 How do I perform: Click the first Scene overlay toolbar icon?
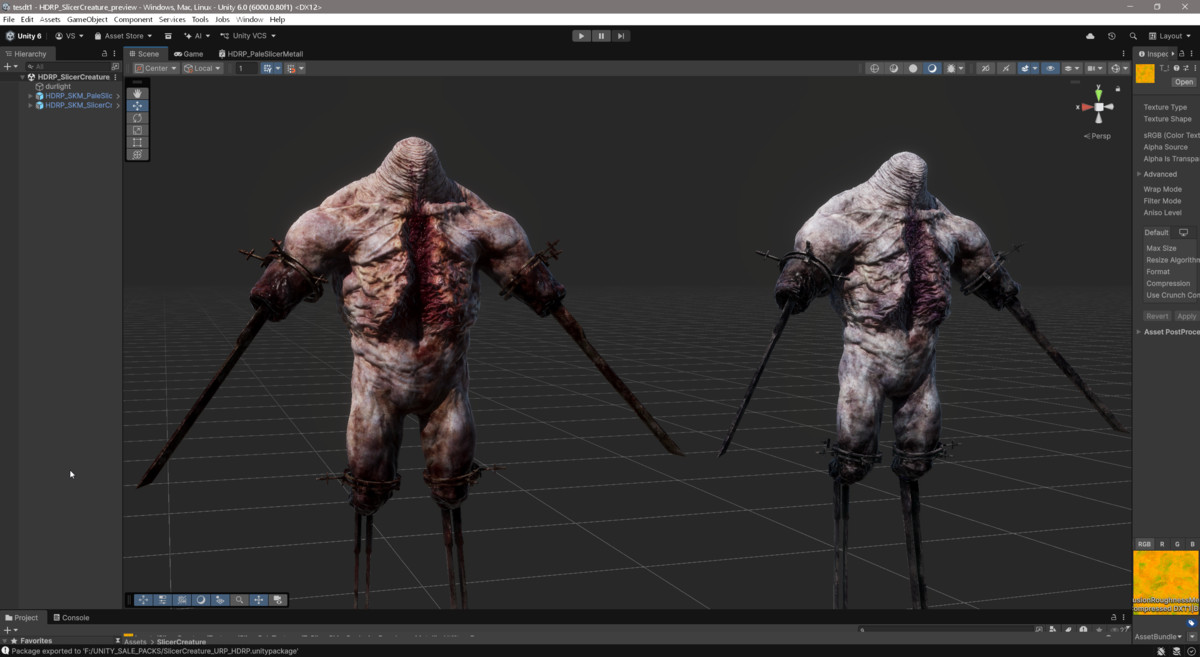(143, 600)
